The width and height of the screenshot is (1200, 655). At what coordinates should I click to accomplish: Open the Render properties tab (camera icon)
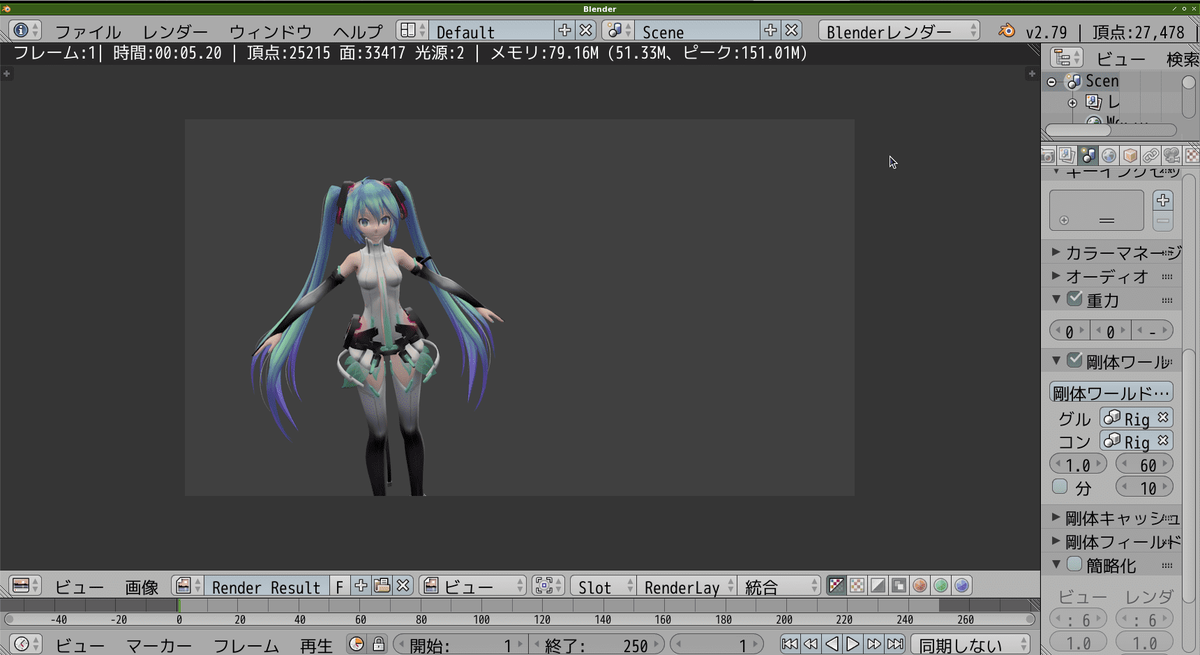(1047, 155)
